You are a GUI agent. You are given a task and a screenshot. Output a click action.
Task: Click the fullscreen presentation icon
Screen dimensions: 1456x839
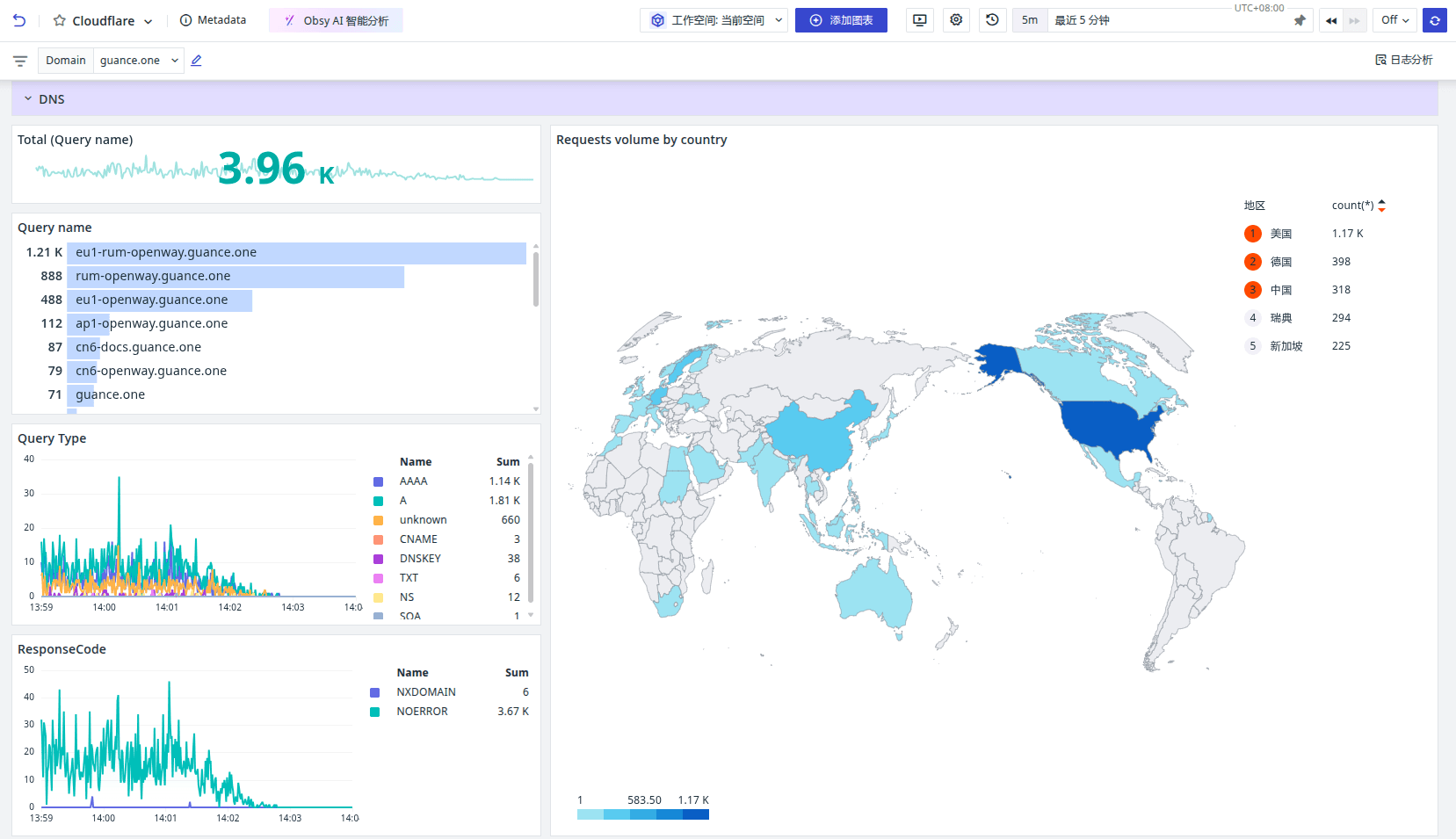click(x=920, y=20)
